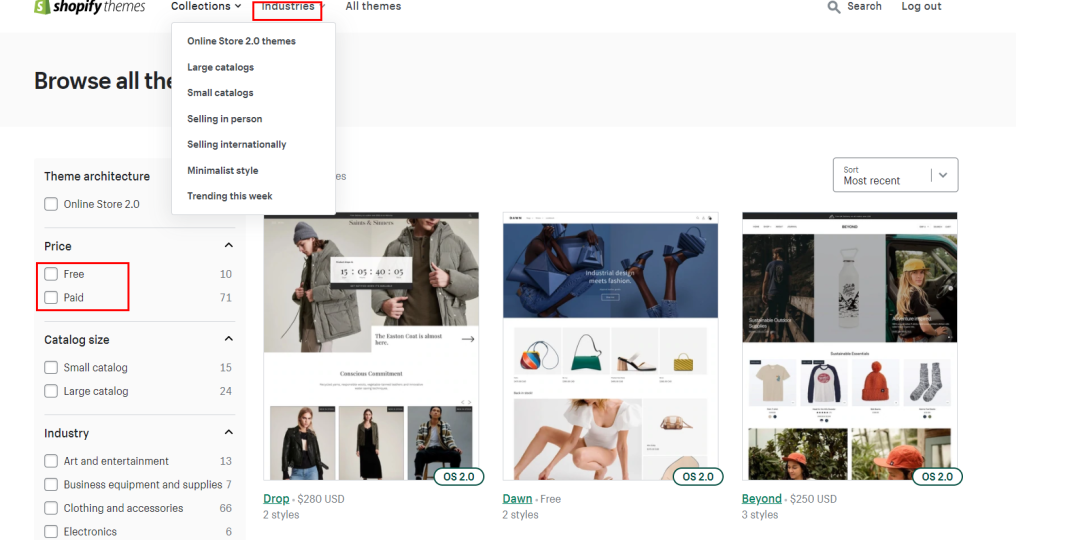Click the Log out link
The width and height of the screenshot is (1080, 540).
coord(921,7)
